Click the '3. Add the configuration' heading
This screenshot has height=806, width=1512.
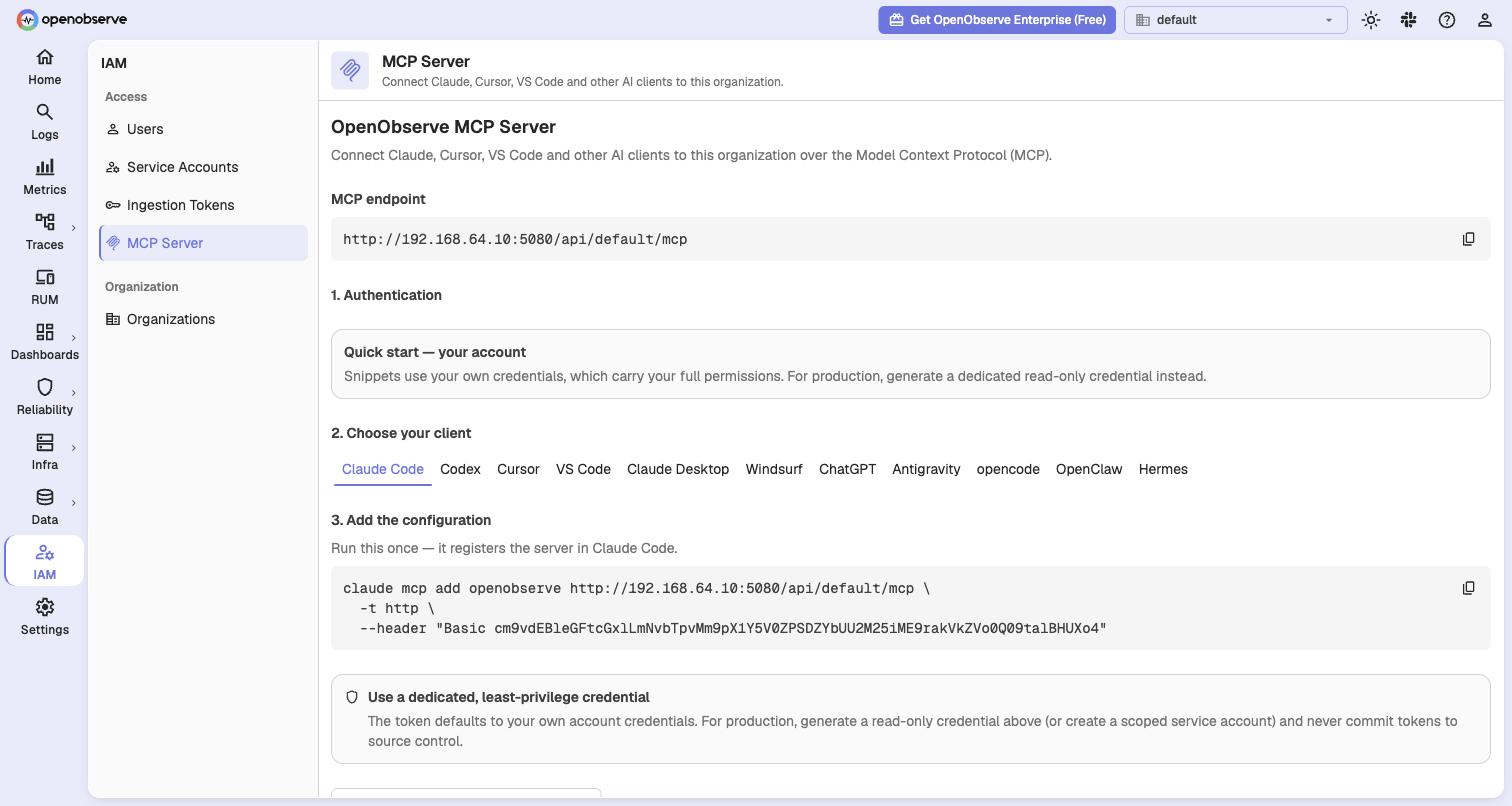coord(411,520)
